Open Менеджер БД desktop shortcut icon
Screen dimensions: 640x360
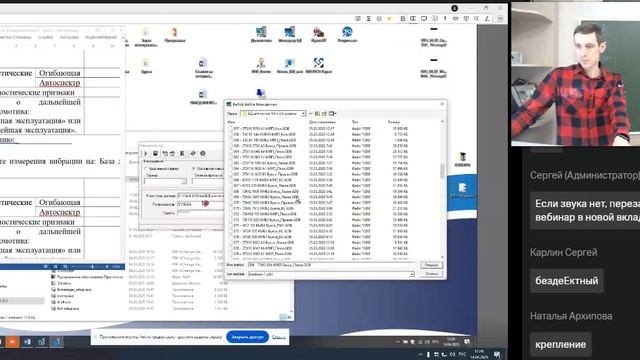290,34
